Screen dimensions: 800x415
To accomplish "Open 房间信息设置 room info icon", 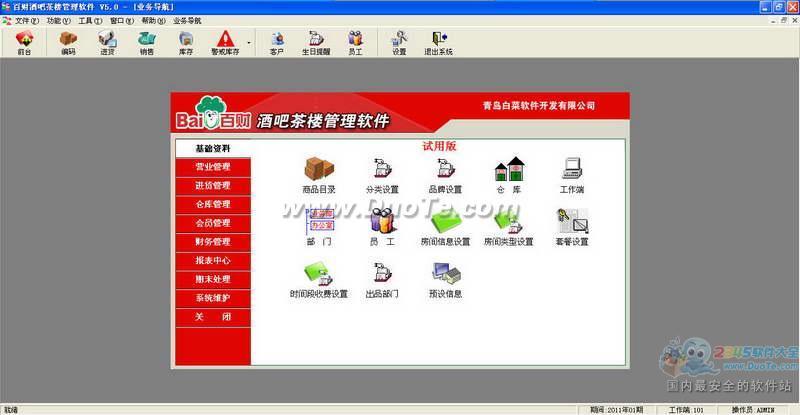I will pos(445,227).
